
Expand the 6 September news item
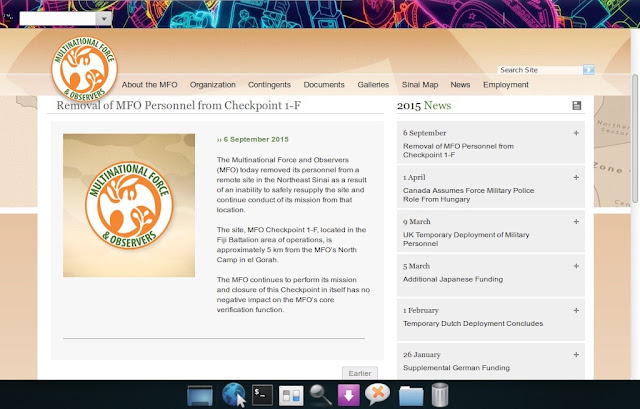[576, 133]
